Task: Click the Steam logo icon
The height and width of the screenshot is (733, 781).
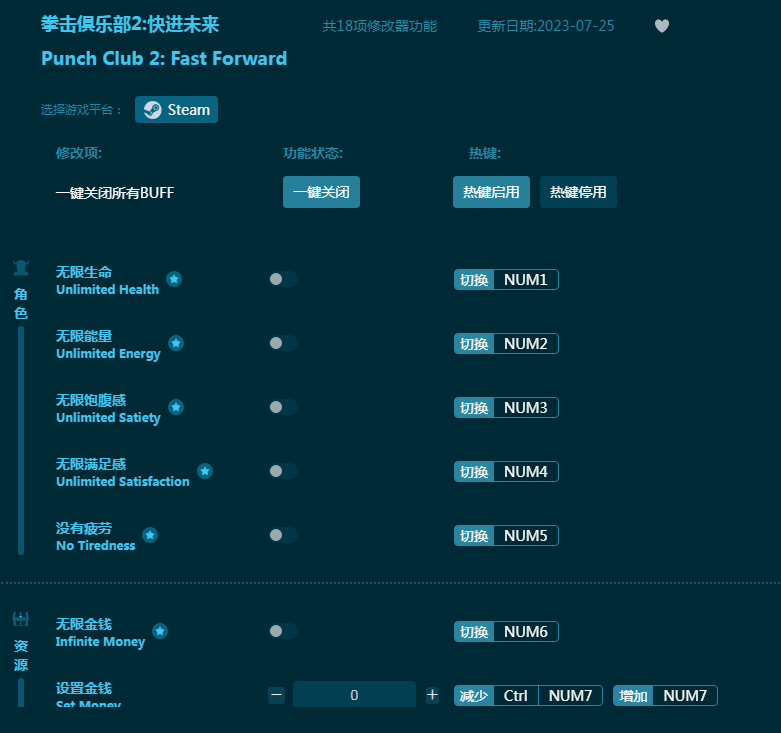Action: 152,110
